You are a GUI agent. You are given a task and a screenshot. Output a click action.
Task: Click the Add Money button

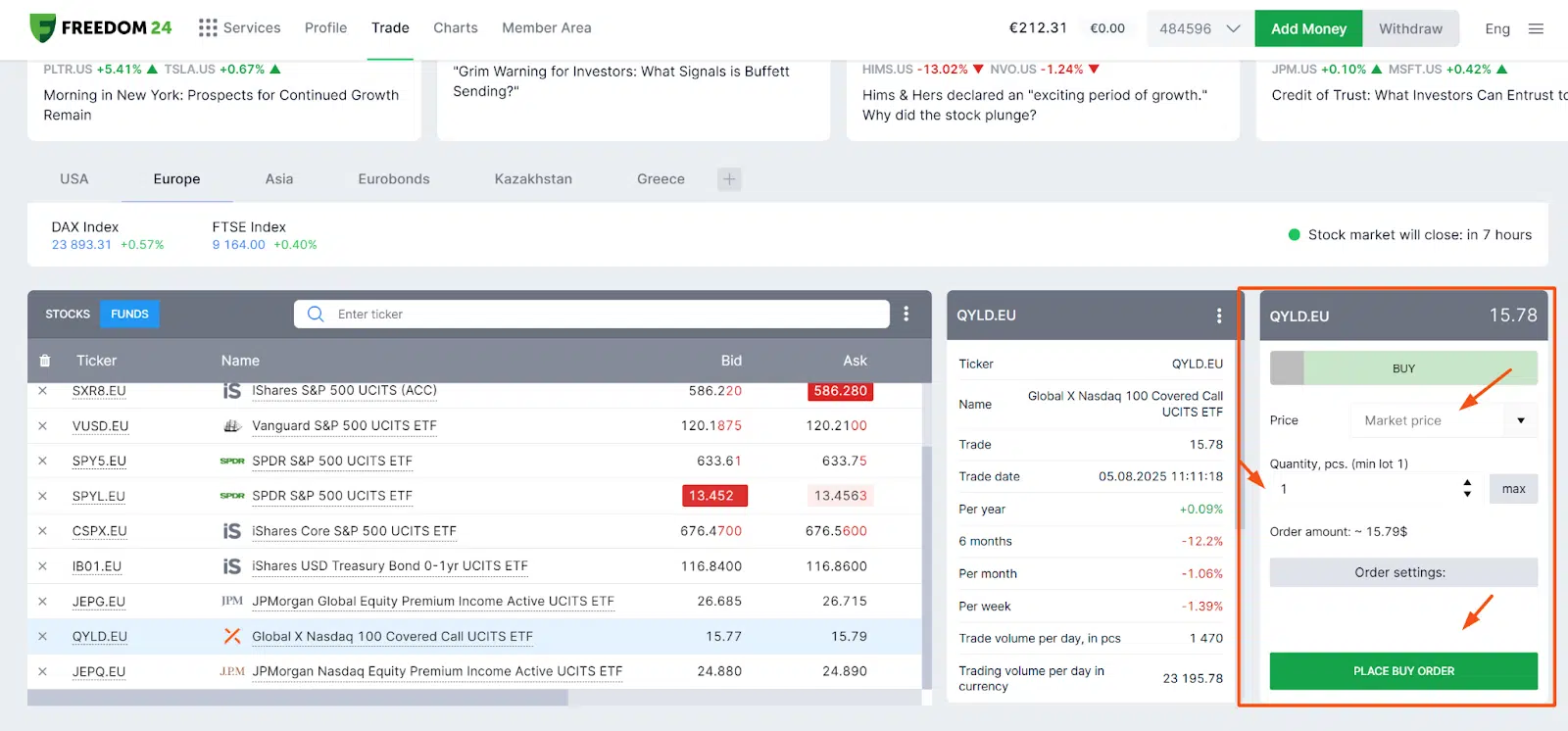pos(1308,28)
